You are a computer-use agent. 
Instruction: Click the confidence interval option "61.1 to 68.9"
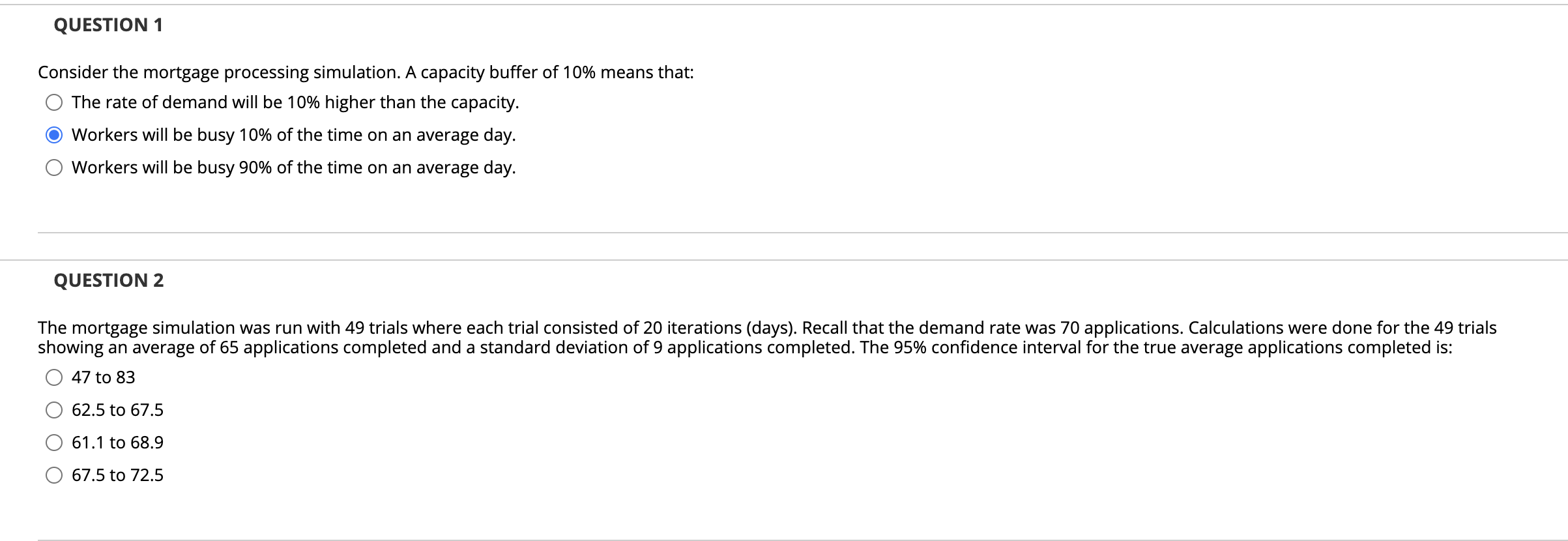coord(53,442)
